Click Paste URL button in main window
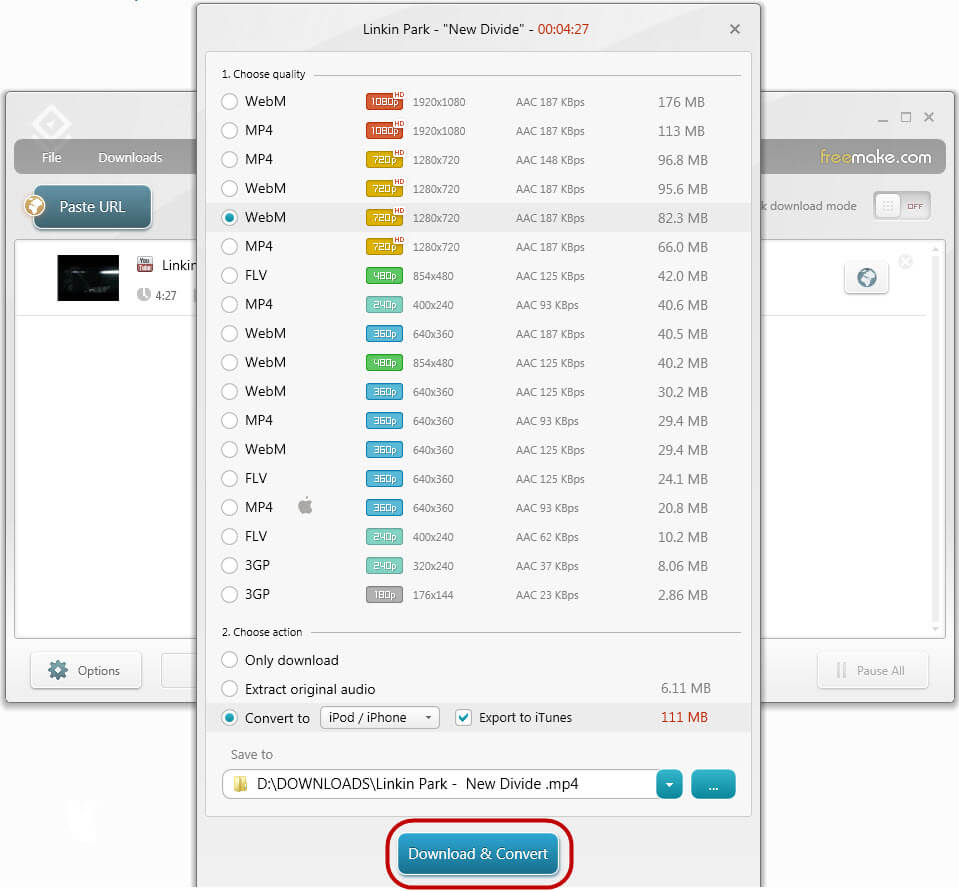The width and height of the screenshot is (959, 891). coord(92,207)
